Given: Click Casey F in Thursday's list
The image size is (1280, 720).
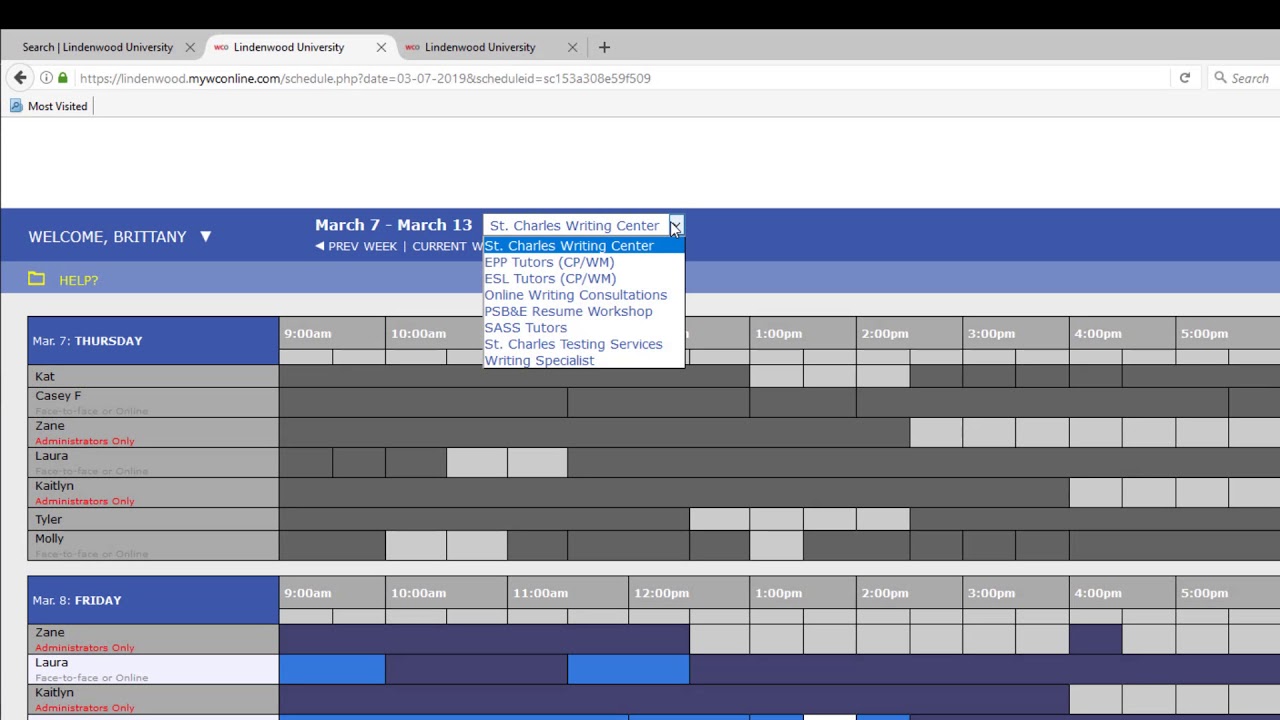Looking at the screenshot, I should (x=58, y=396).
